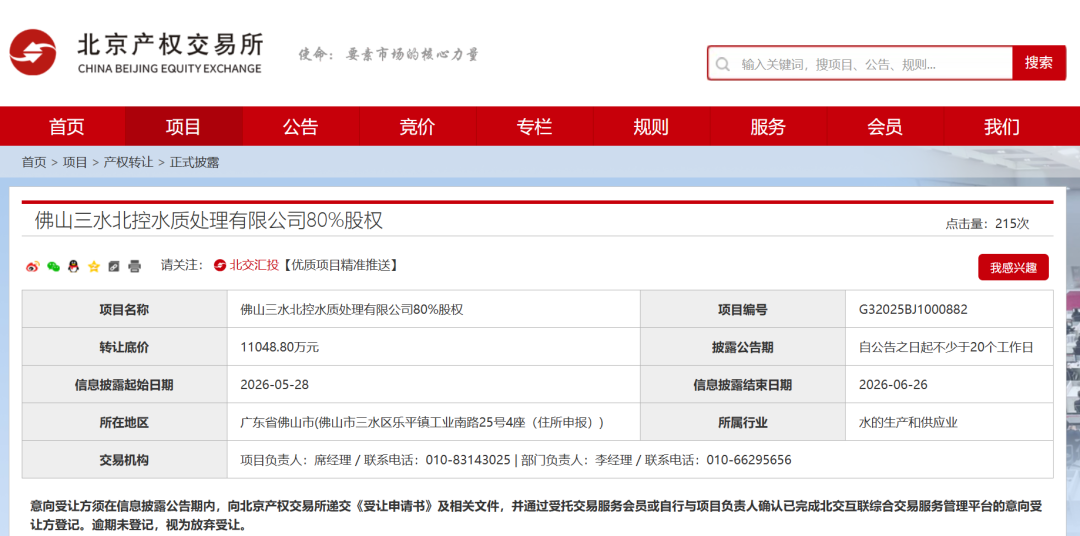
Task: Click the yellow star favorite icon
Action: 94,266
